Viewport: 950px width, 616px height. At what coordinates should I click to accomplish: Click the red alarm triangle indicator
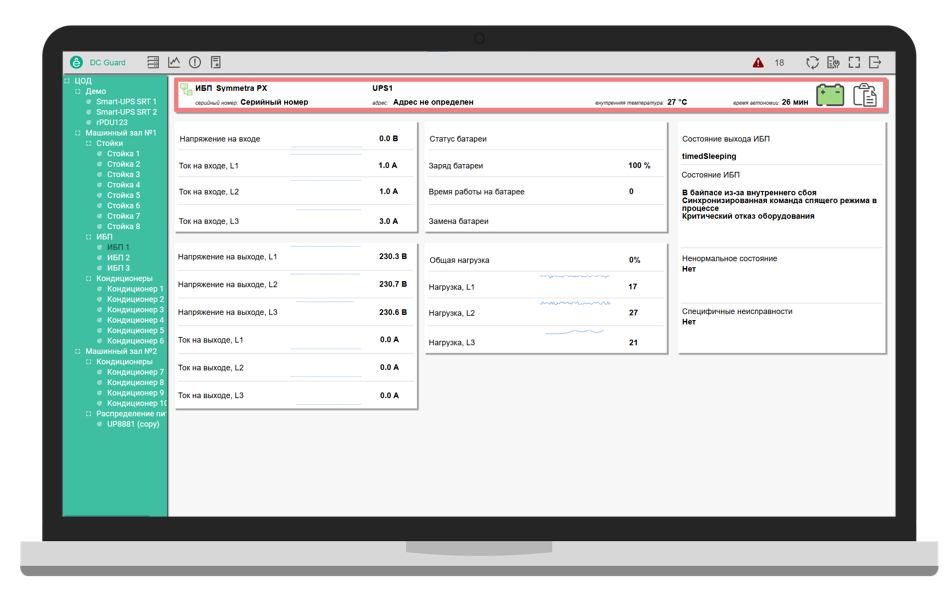[758, 62]
